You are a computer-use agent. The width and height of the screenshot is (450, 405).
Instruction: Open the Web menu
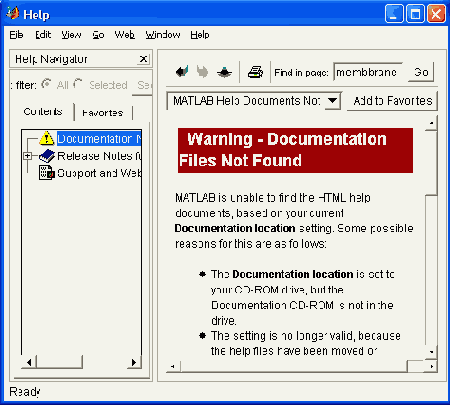(124, 35)
